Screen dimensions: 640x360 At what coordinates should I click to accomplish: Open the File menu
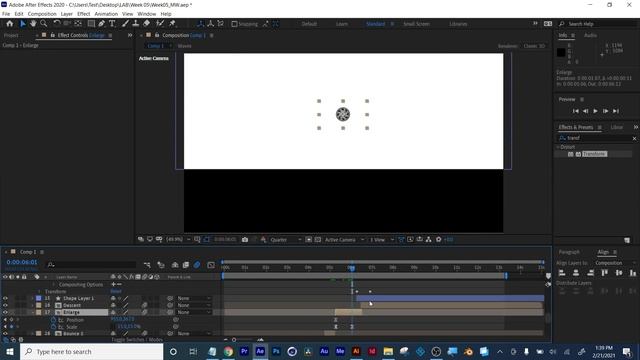[x=6, y=14]
